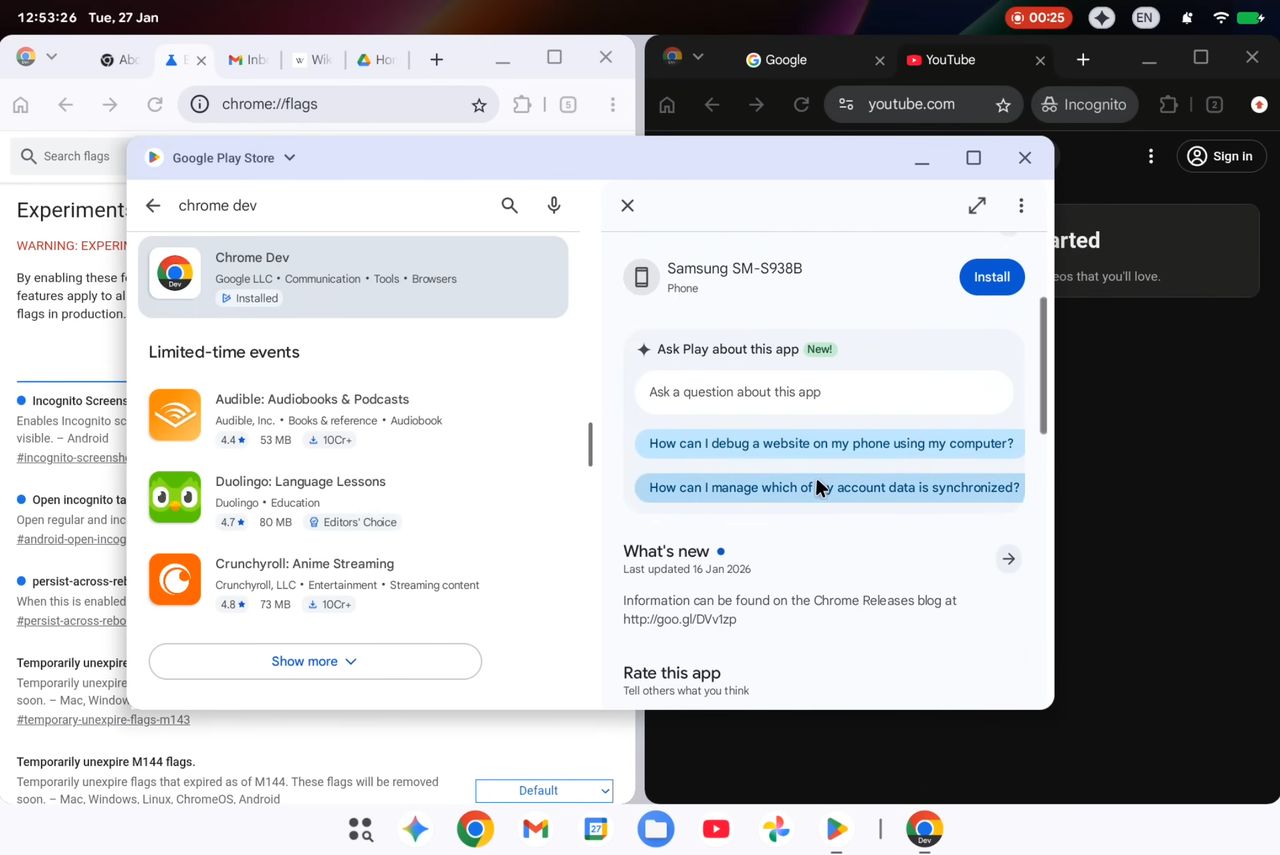
Task: Click the Ask a question about this app field
Action: pos(824,392)
